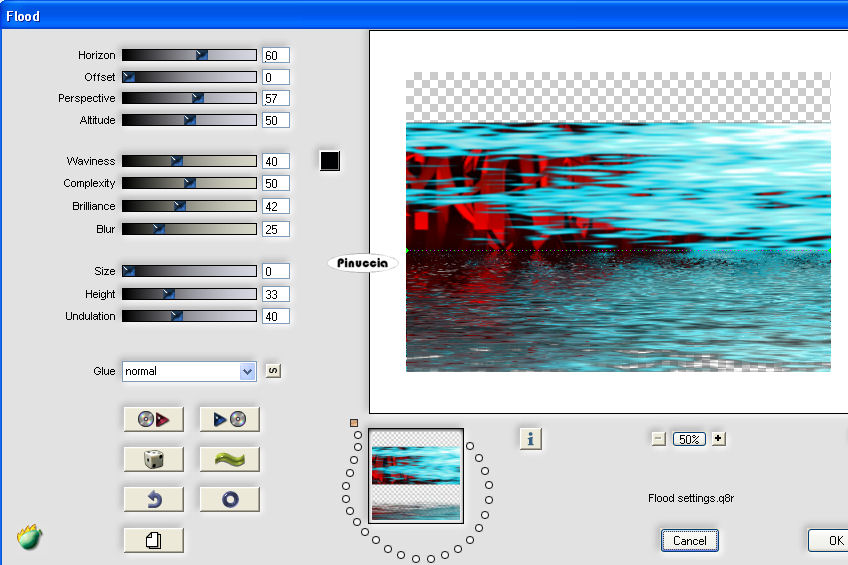The image size is (848, 565).
Task: Click the Flood settings.q8r filename text
Action: 691,498
